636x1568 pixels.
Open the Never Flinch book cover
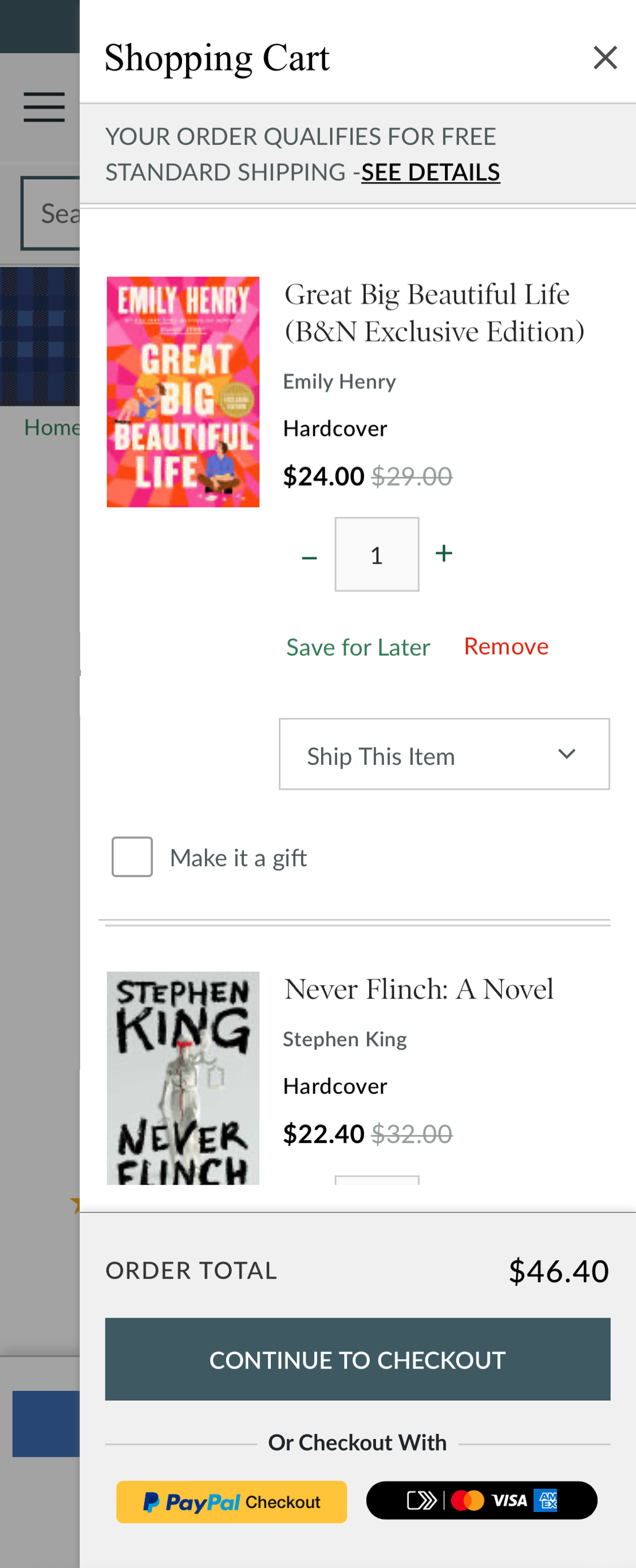[183, 1078]
